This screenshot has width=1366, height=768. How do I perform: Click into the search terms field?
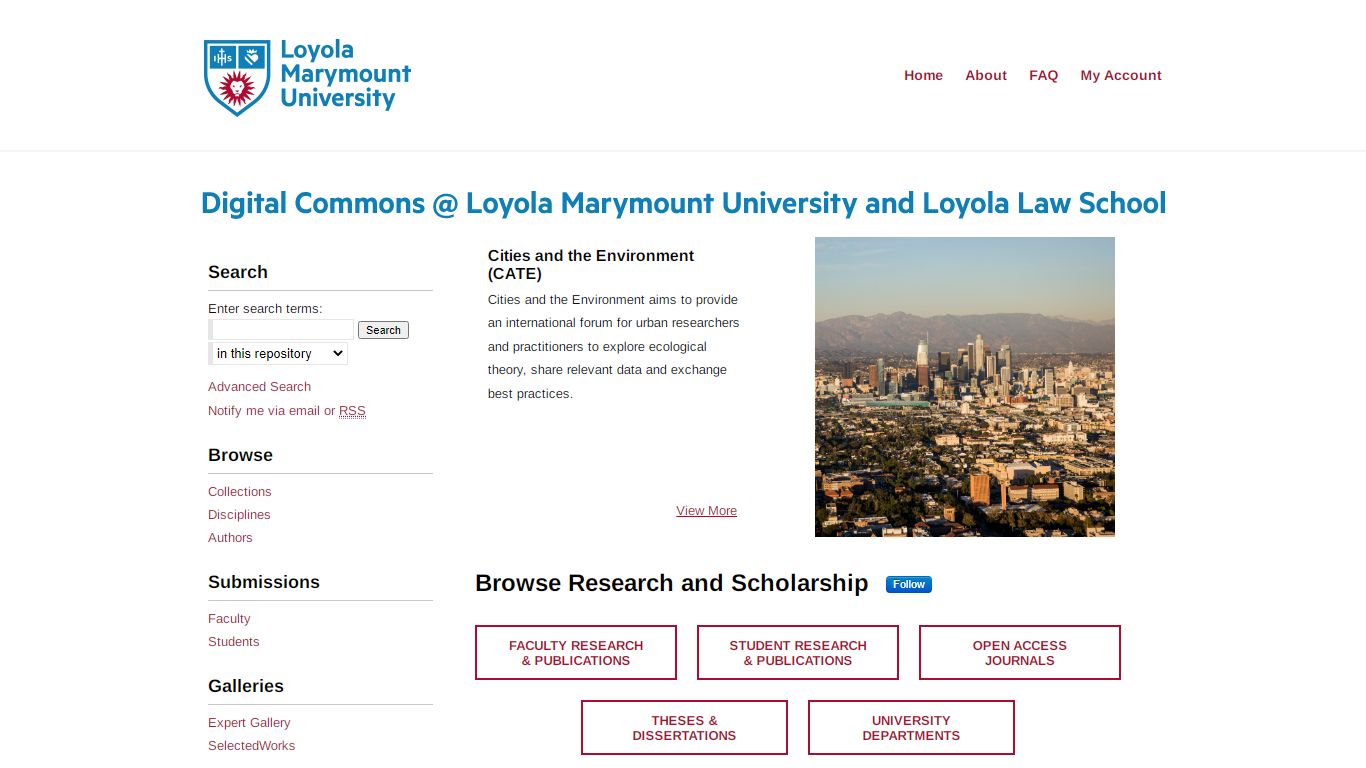(x=282, y=329)
